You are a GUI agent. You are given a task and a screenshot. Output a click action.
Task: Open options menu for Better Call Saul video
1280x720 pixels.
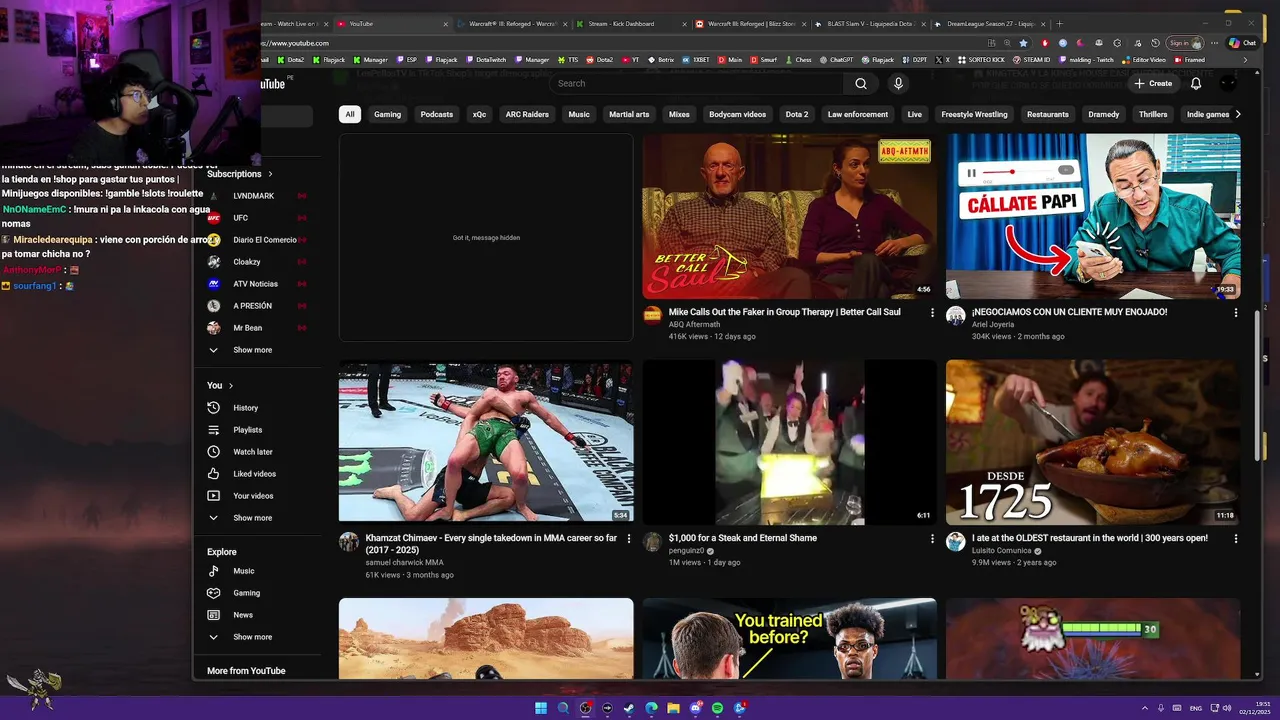932,313
